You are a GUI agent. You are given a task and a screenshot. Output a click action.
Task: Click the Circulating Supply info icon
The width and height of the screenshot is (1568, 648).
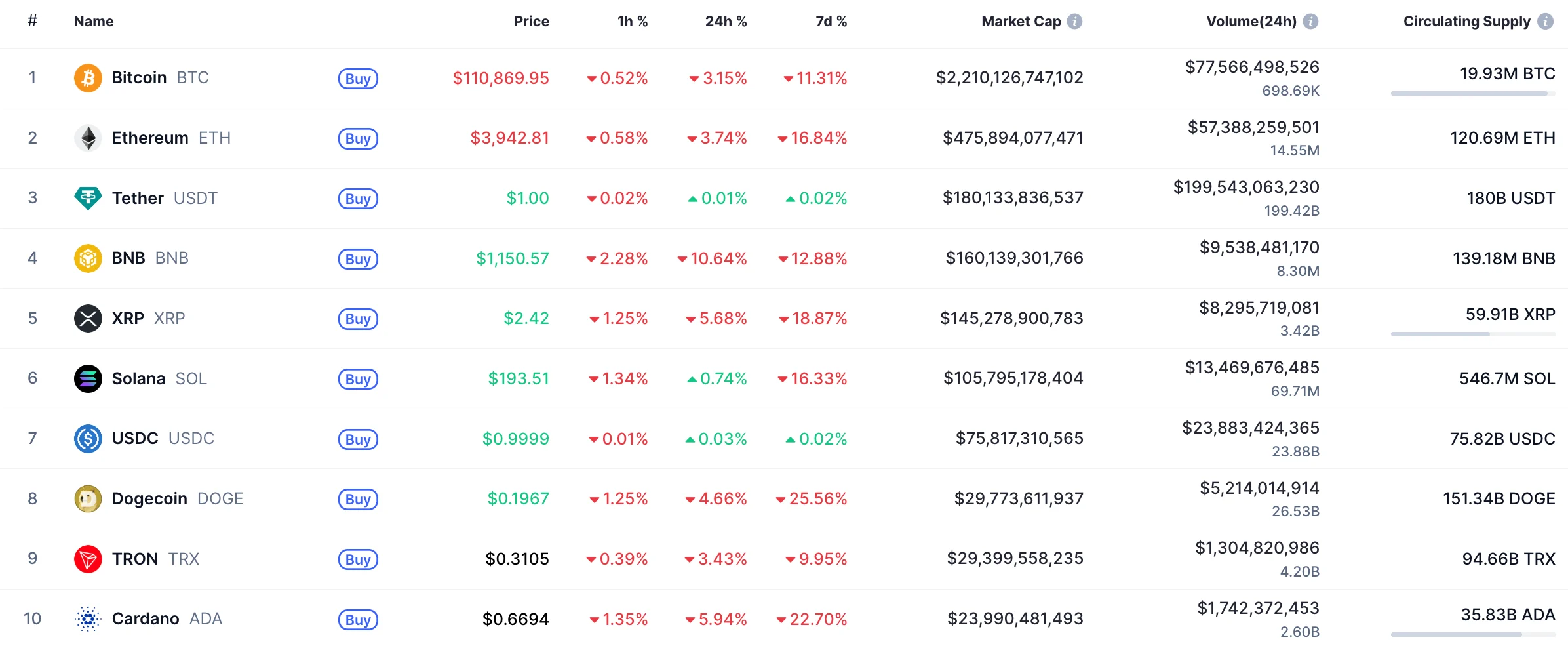(1546, 22)
